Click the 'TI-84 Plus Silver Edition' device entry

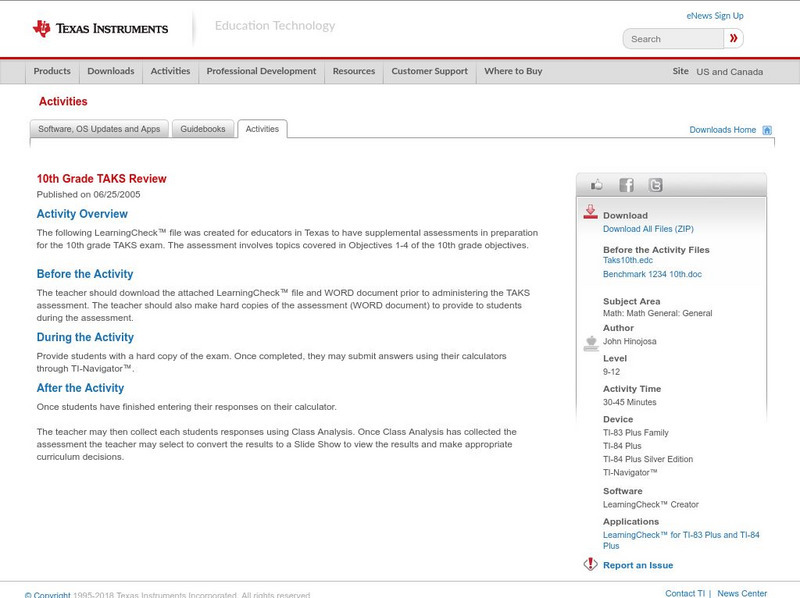point(648,459)
